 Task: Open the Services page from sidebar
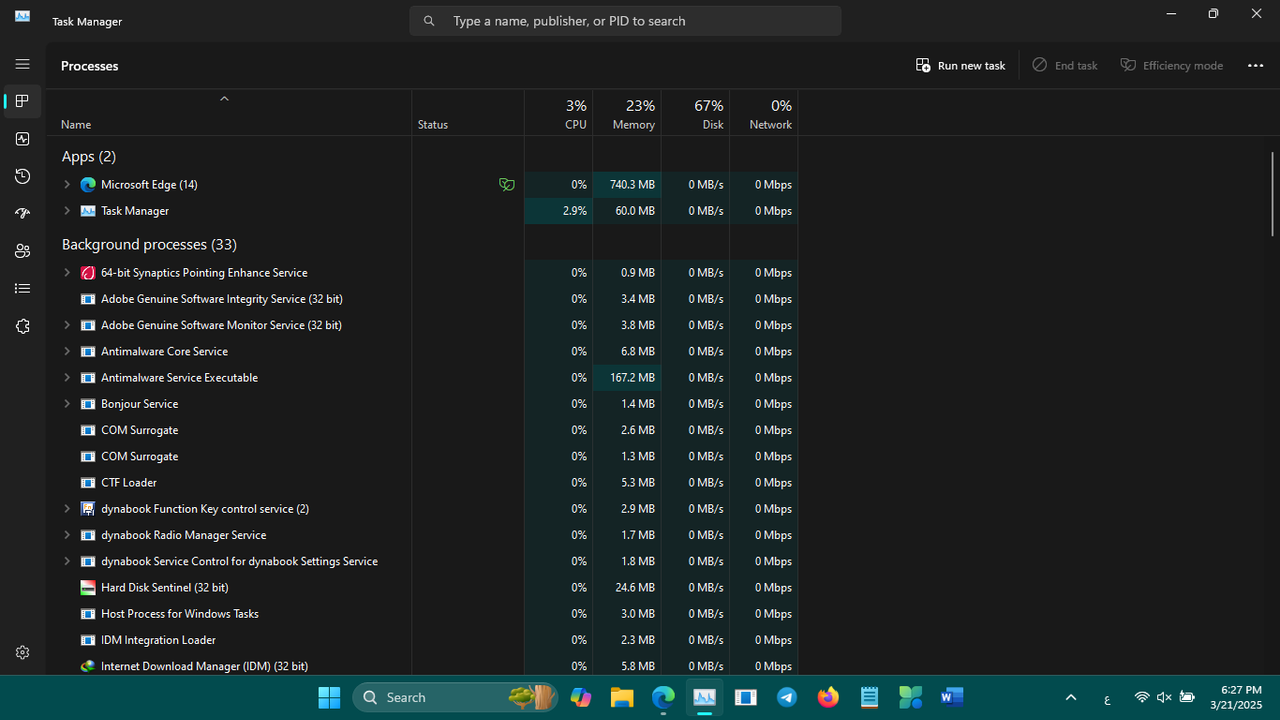pyautogui.click(x=22, y=326)
